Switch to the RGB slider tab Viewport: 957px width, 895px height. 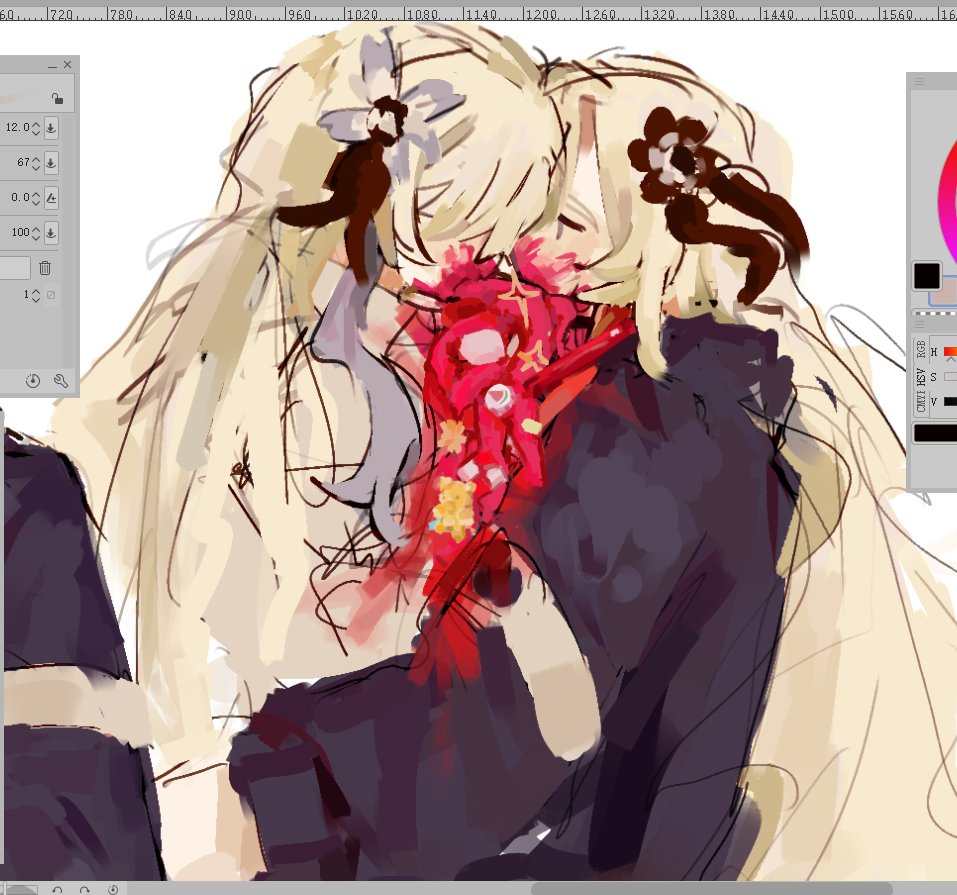[x=921, y=350]
